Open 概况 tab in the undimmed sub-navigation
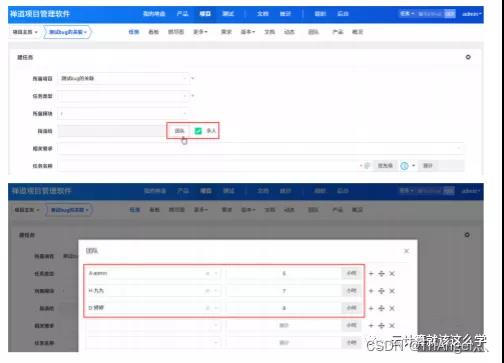The width and height of the screenshot is (504, 363). (357, 32)
